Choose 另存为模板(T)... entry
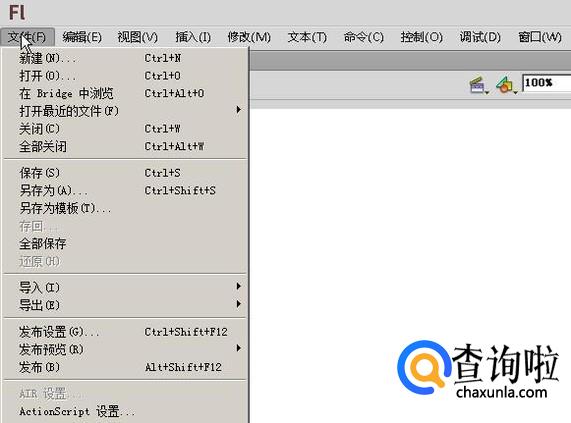This screenshot has width=571, height=423. coord(125,208)
